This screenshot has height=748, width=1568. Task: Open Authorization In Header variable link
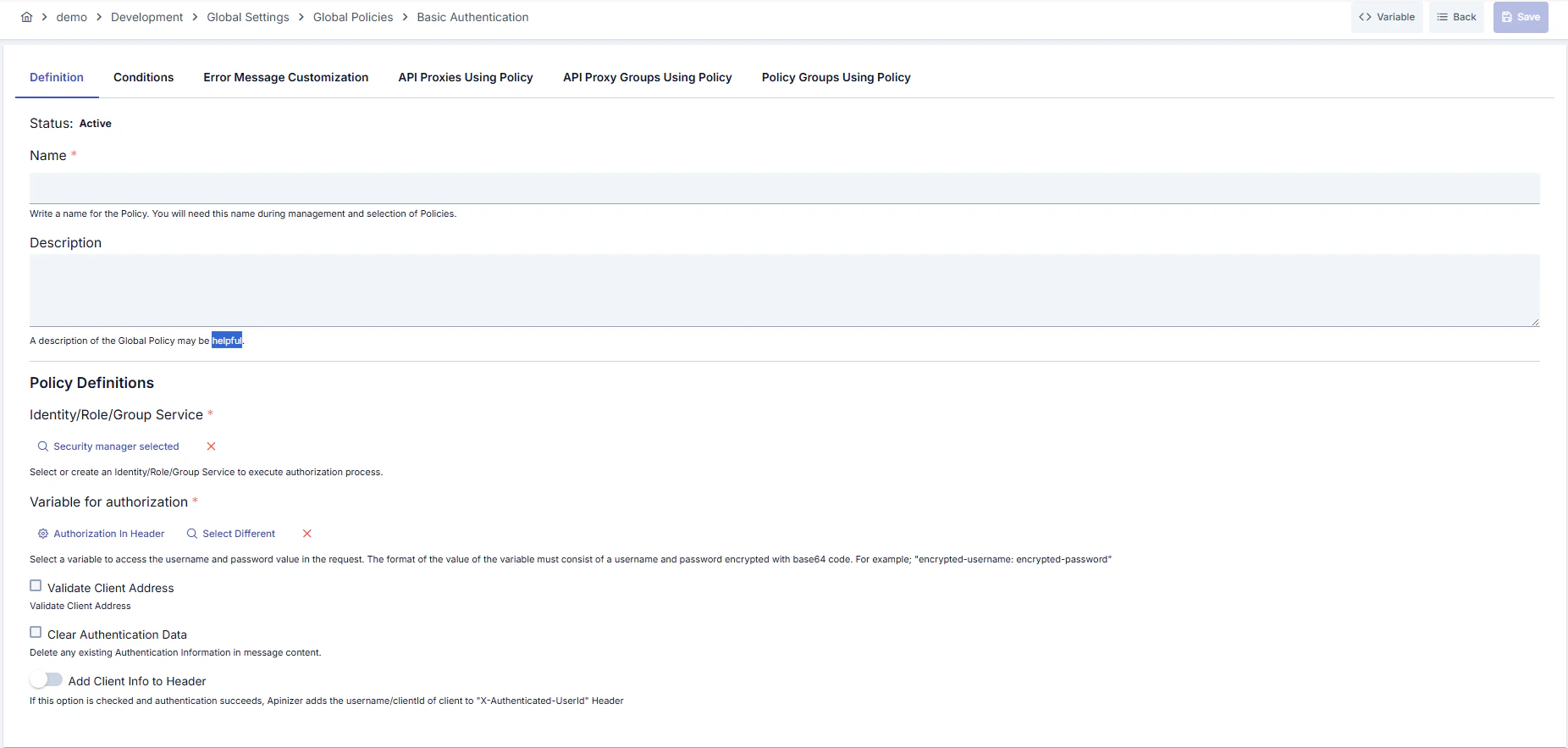point(109,534)
